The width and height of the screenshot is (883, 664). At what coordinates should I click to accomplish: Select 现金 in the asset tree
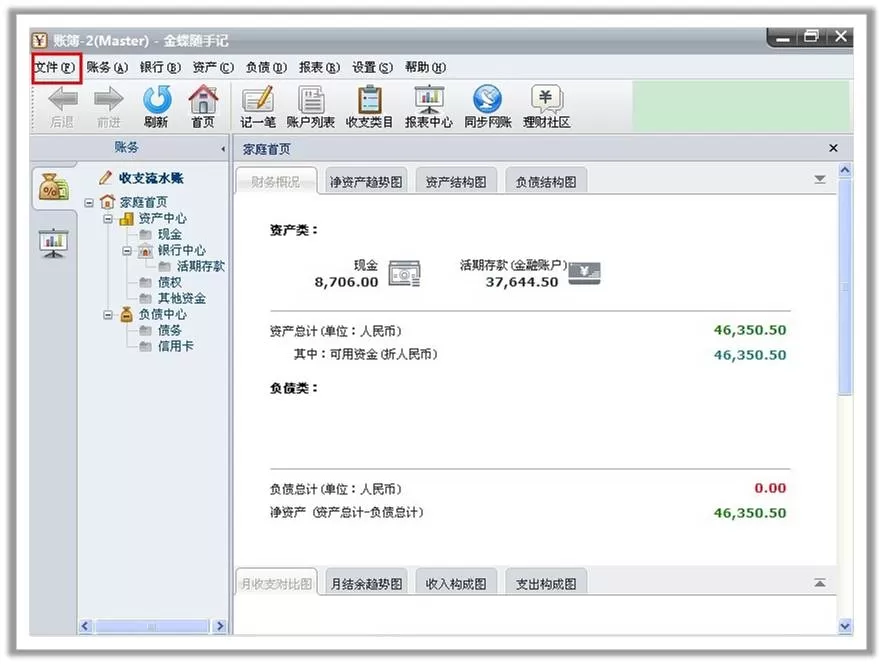[170, 234]
